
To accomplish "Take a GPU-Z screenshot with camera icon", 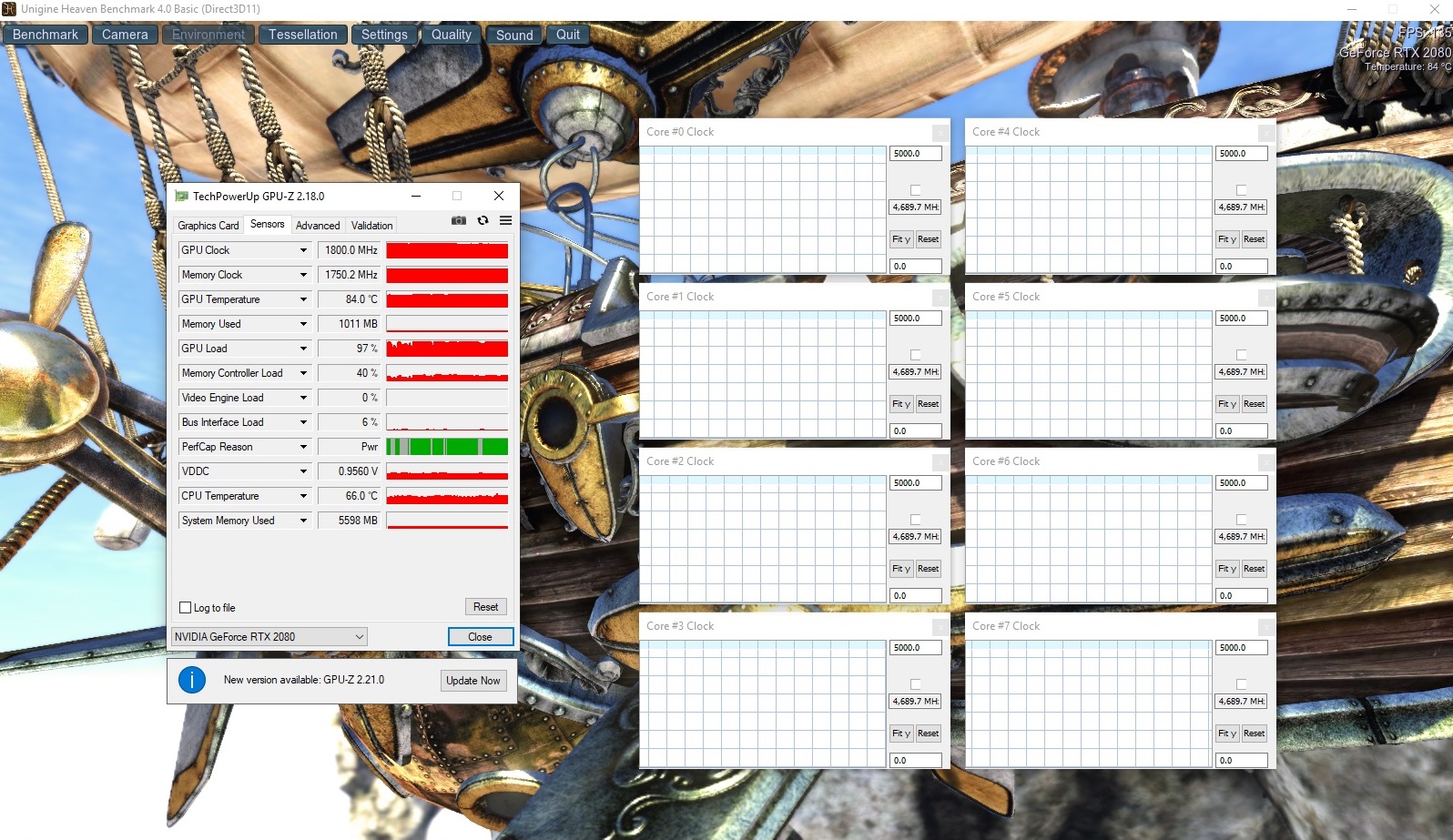I will coord(459,220).
